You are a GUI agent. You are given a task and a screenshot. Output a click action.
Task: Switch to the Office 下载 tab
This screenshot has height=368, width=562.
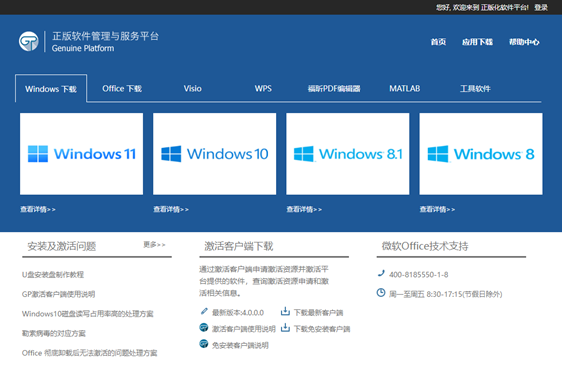point(122,89)
